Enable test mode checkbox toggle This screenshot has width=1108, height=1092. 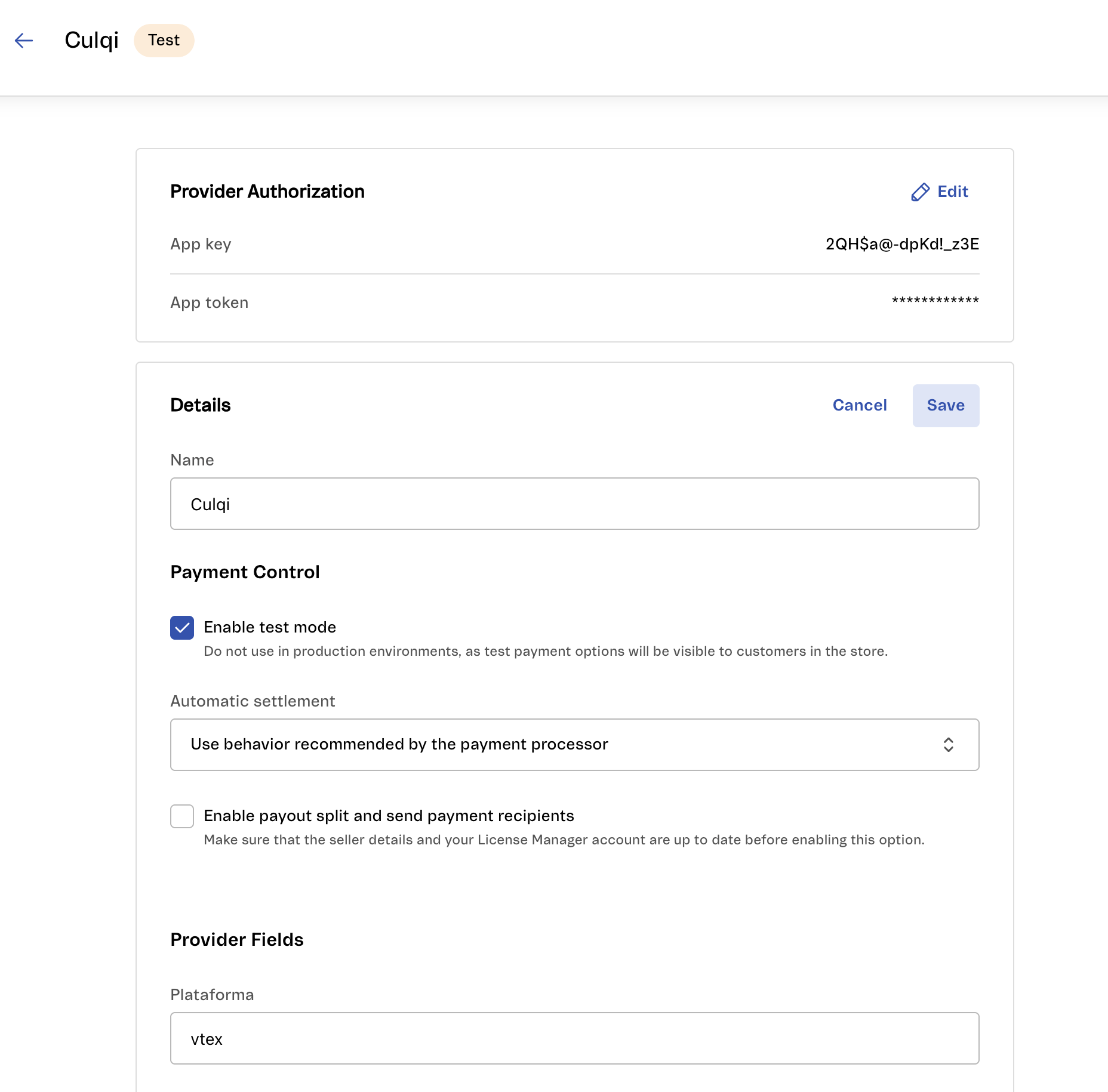182,628
